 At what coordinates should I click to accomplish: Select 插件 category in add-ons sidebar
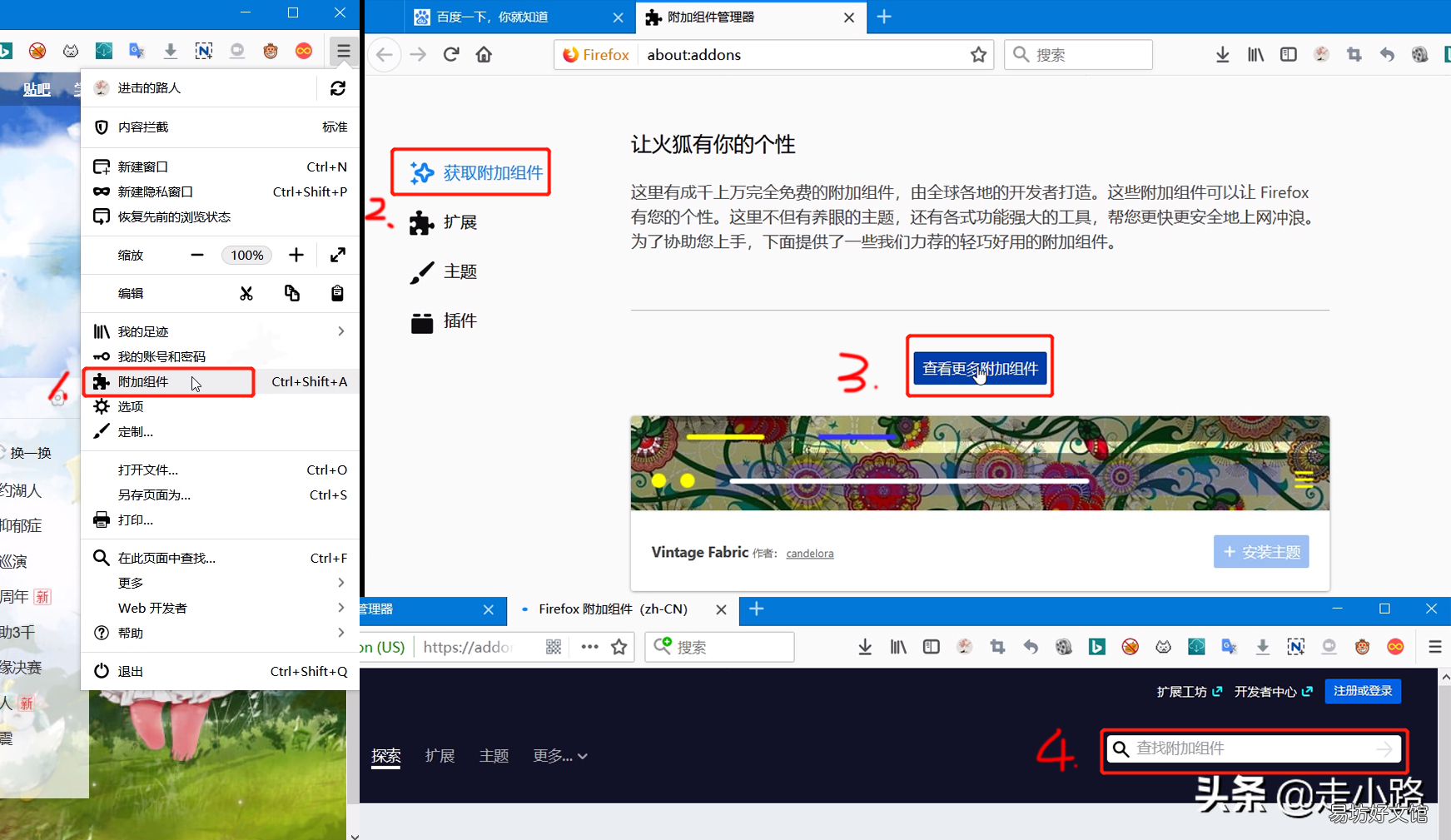(x=444, y=321)
